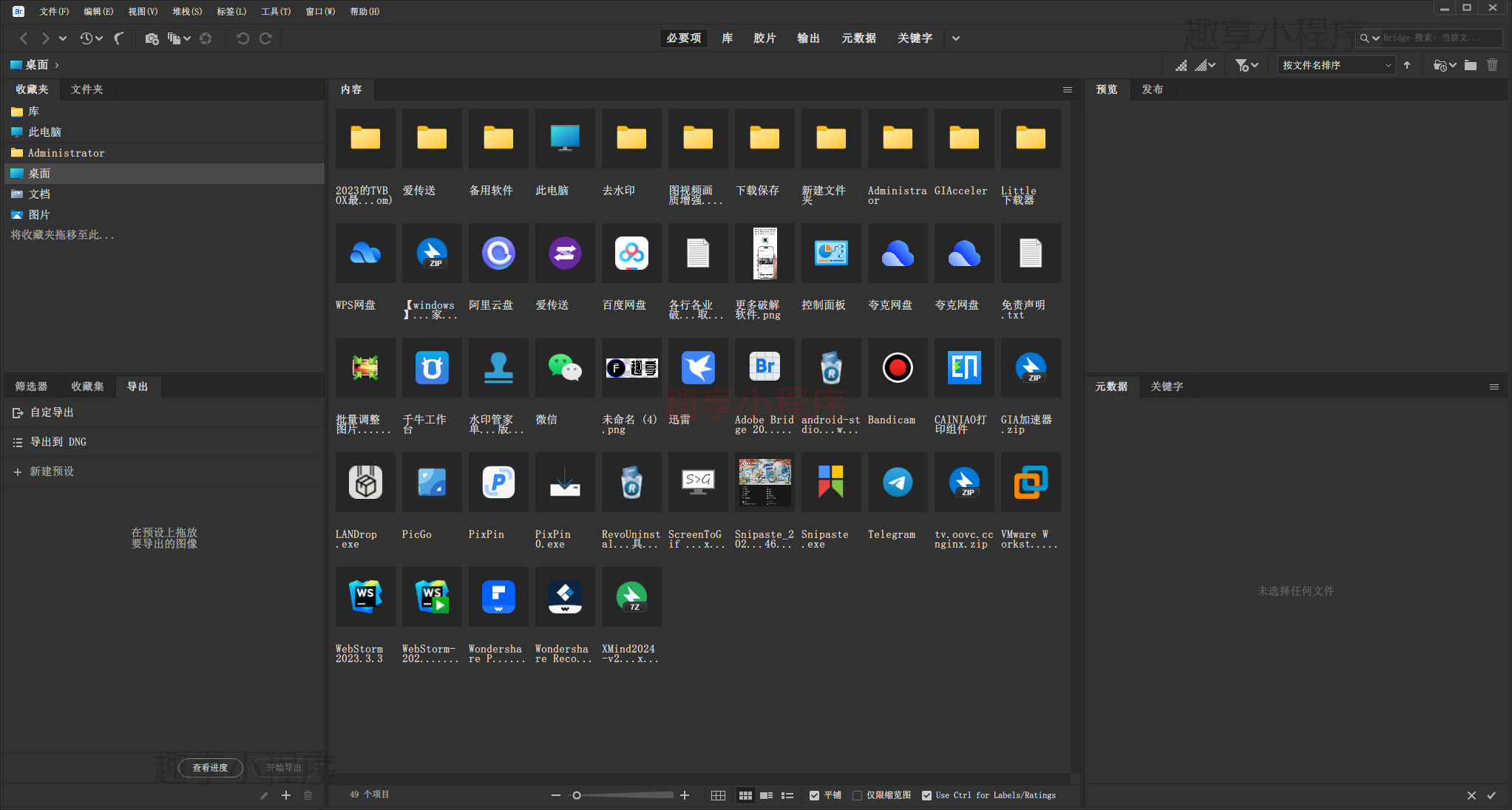Image resolution: width=1512 pixels, height=810 pixels.
Task: Select the 导出到 DNG preset
Action: pos(164,442)
